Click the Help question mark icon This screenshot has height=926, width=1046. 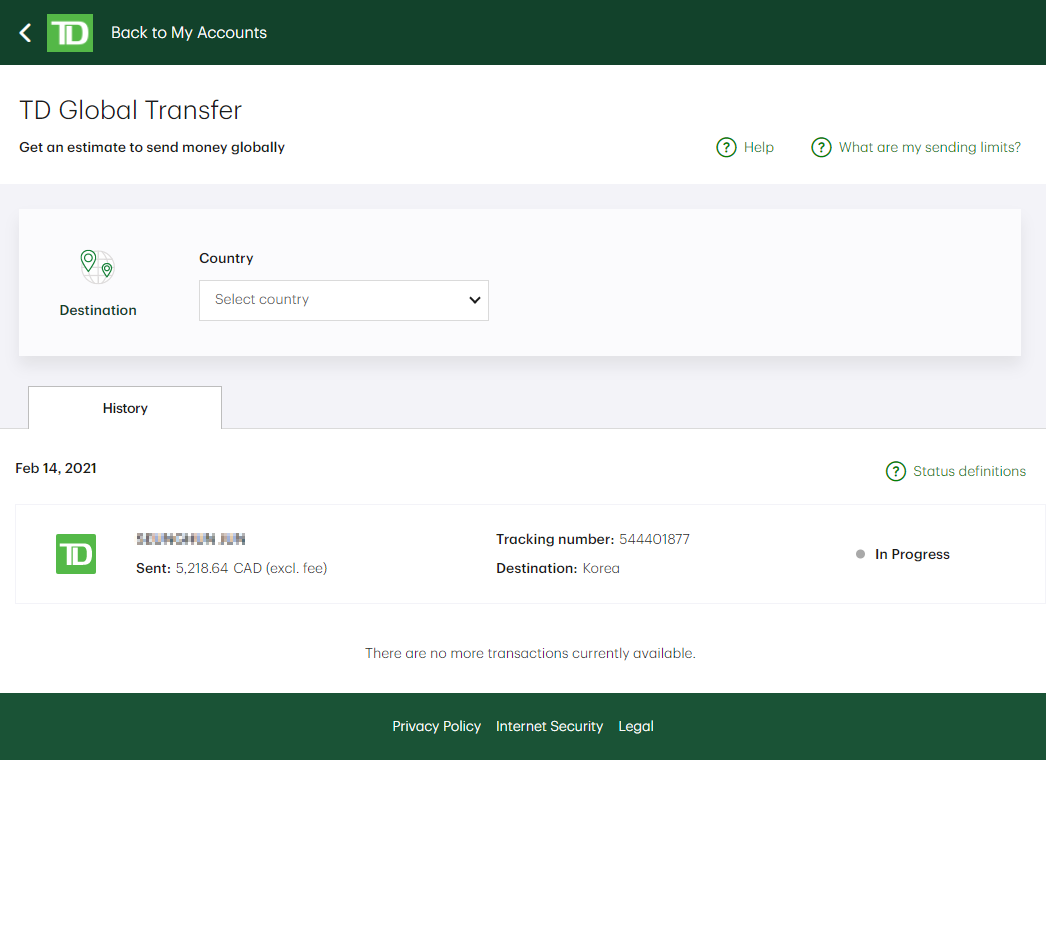coord(726,147)
